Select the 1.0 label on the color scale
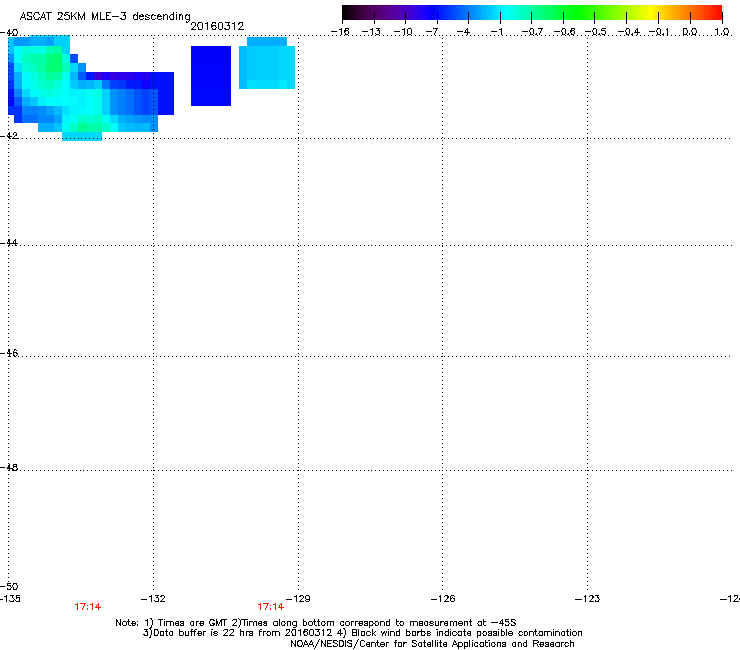Image resolution: width=740 pixels, height=650 pixels. (722, 32)
